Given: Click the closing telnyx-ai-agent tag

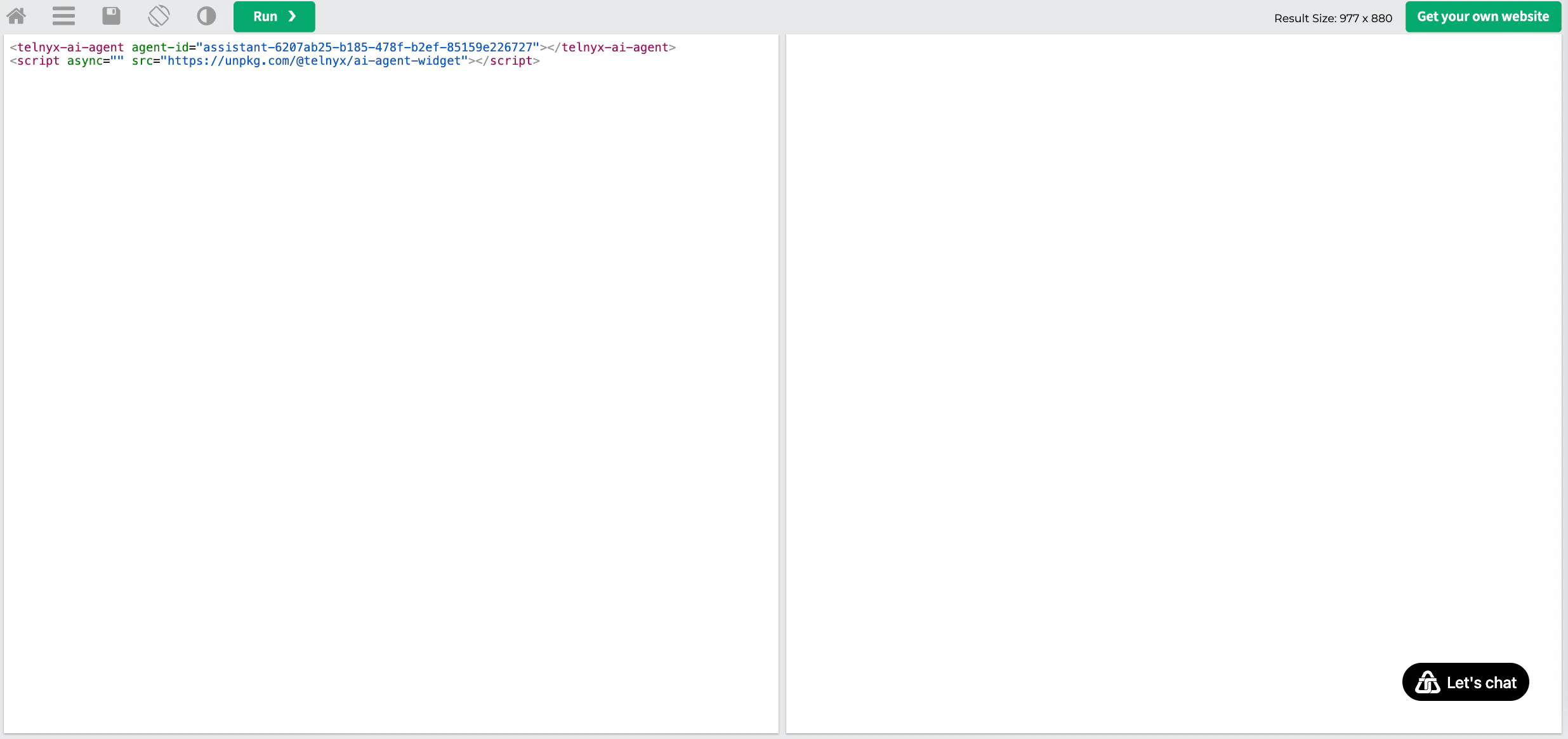Looking at the screenshot, I should point(614,48).
